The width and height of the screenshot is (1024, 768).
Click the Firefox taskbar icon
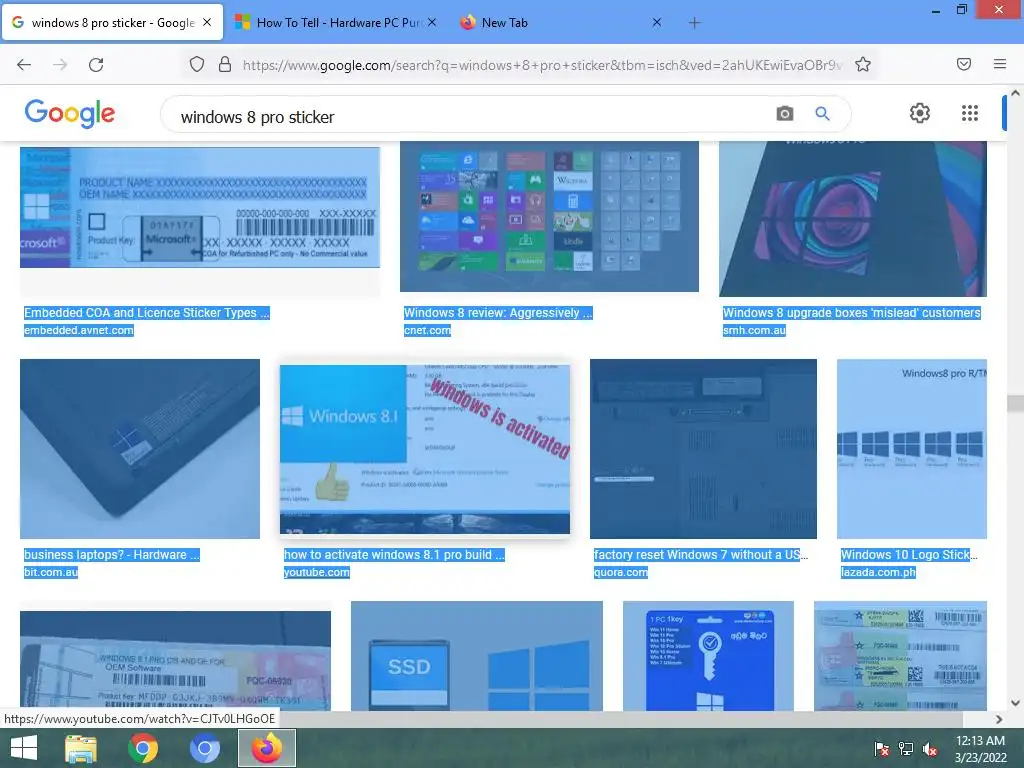tap(266, 748)
